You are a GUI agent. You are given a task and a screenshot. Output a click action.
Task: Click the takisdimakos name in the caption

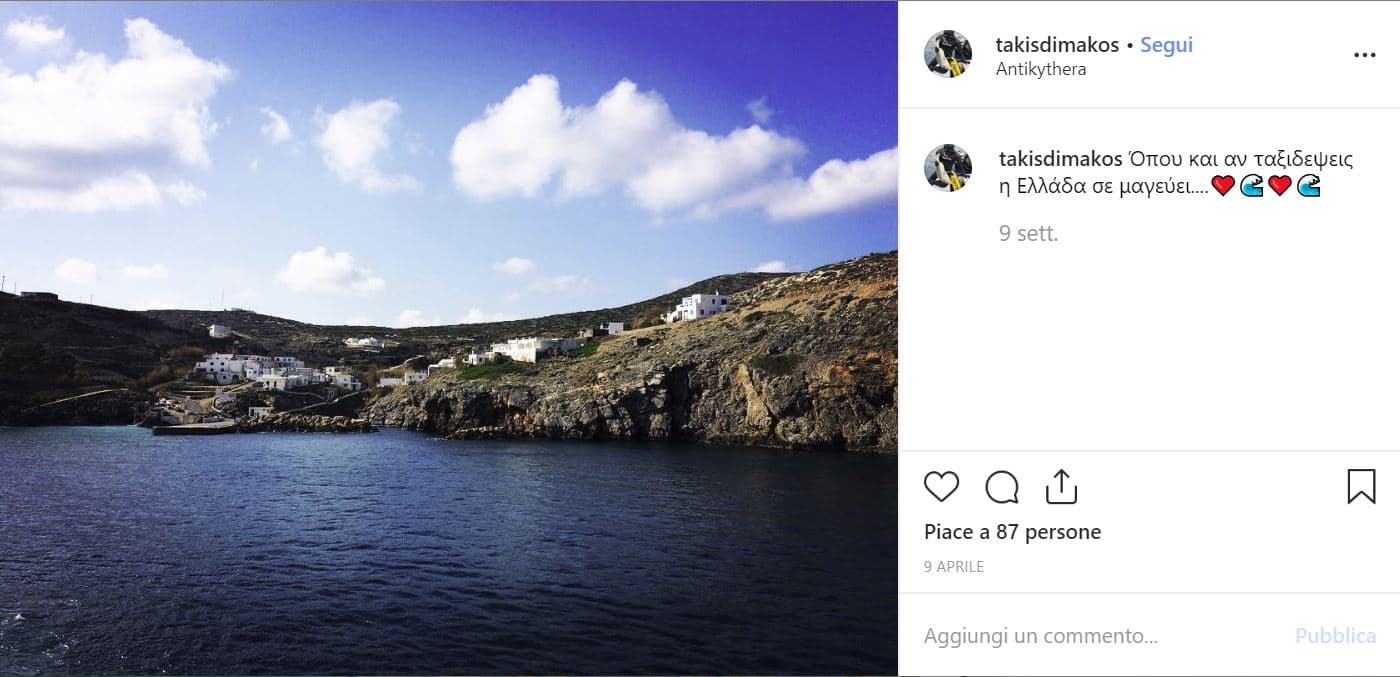(x=1060, y=159)
